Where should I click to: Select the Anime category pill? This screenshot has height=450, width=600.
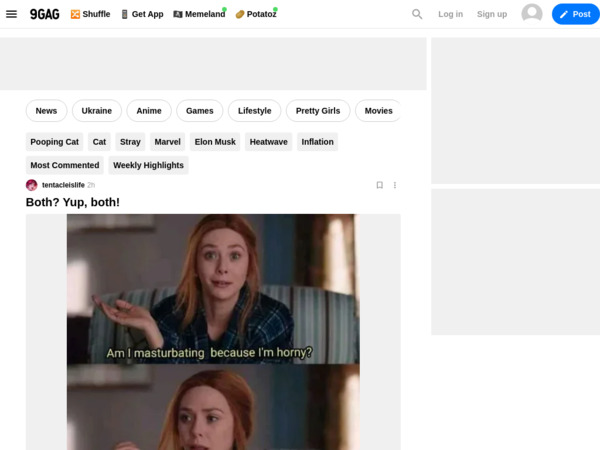click(x=149, y=111)
